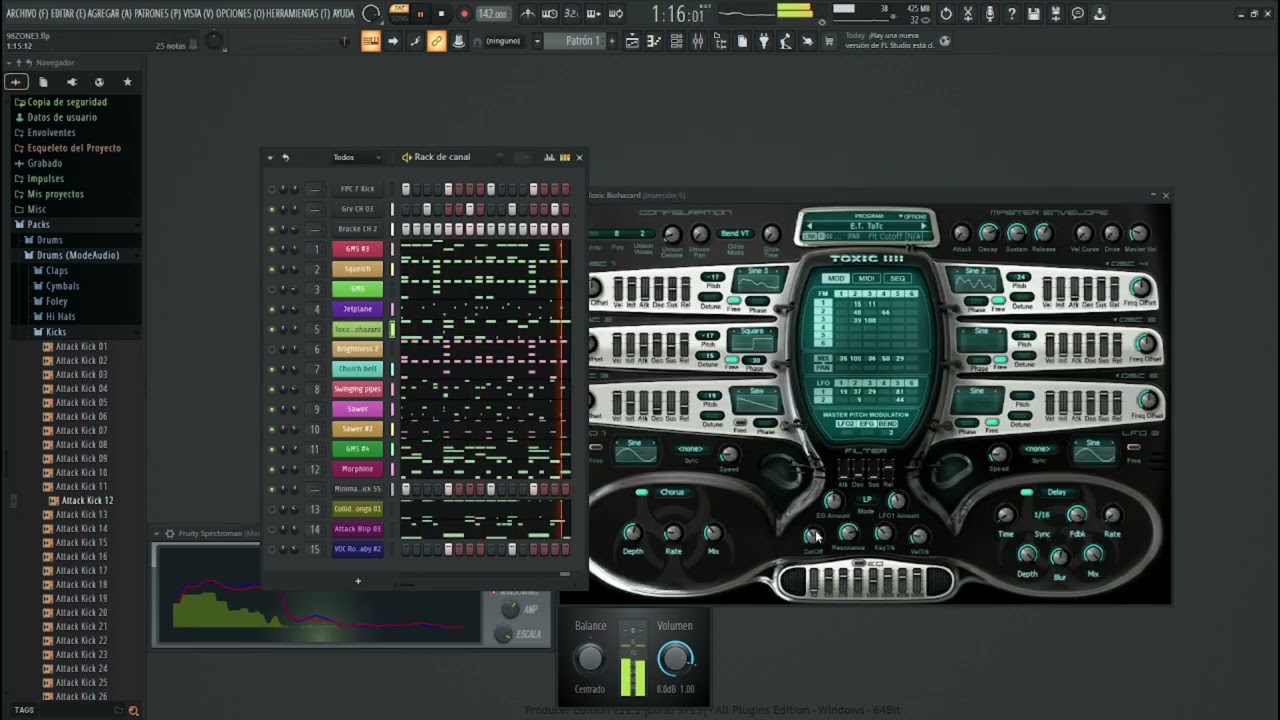Image resolution: width=1280 pixels, height=720 pixels.
Task: Click the files icon in the browser tab row
Action: pyautogui.click(x=43, y=82)
